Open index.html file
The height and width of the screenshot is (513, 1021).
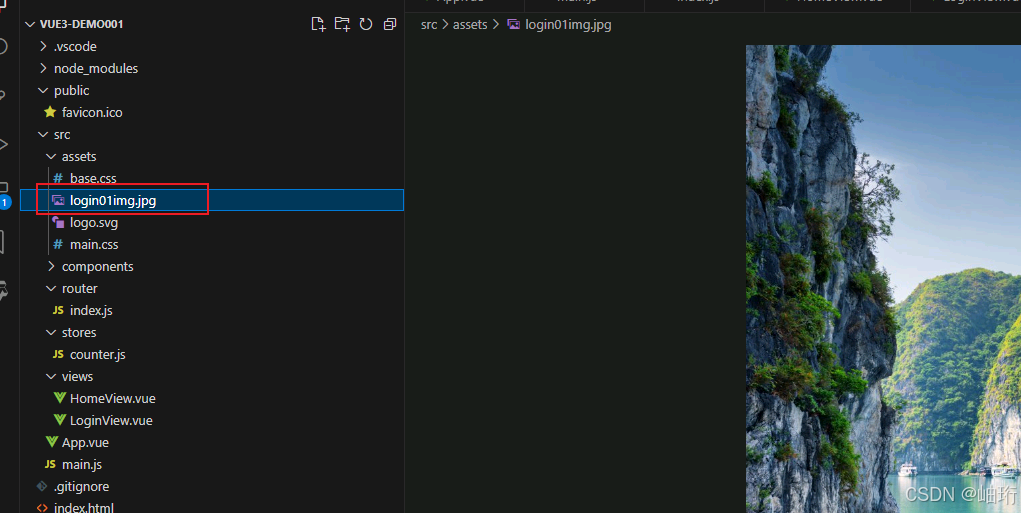pyautogui.click(x=83, y=507)
